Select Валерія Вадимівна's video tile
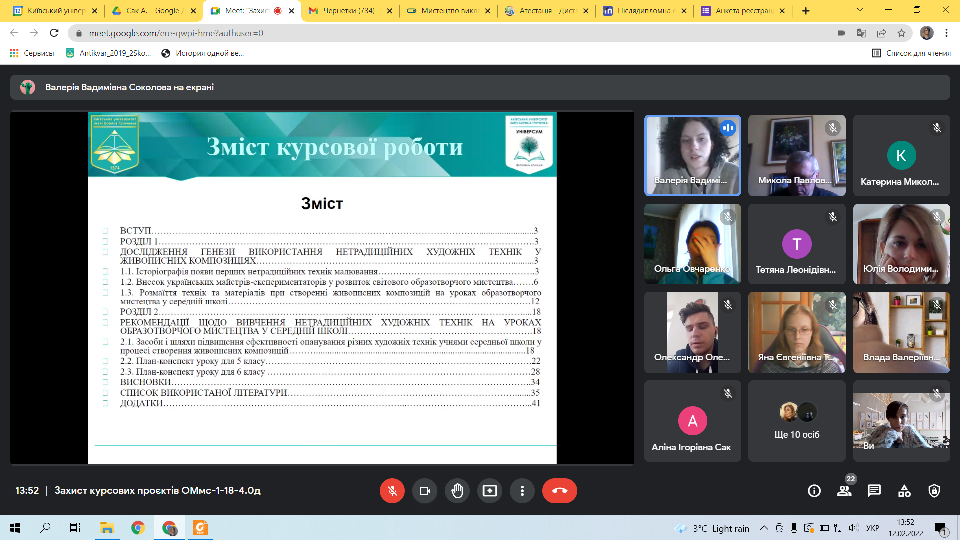 click(x=692, y=155)
